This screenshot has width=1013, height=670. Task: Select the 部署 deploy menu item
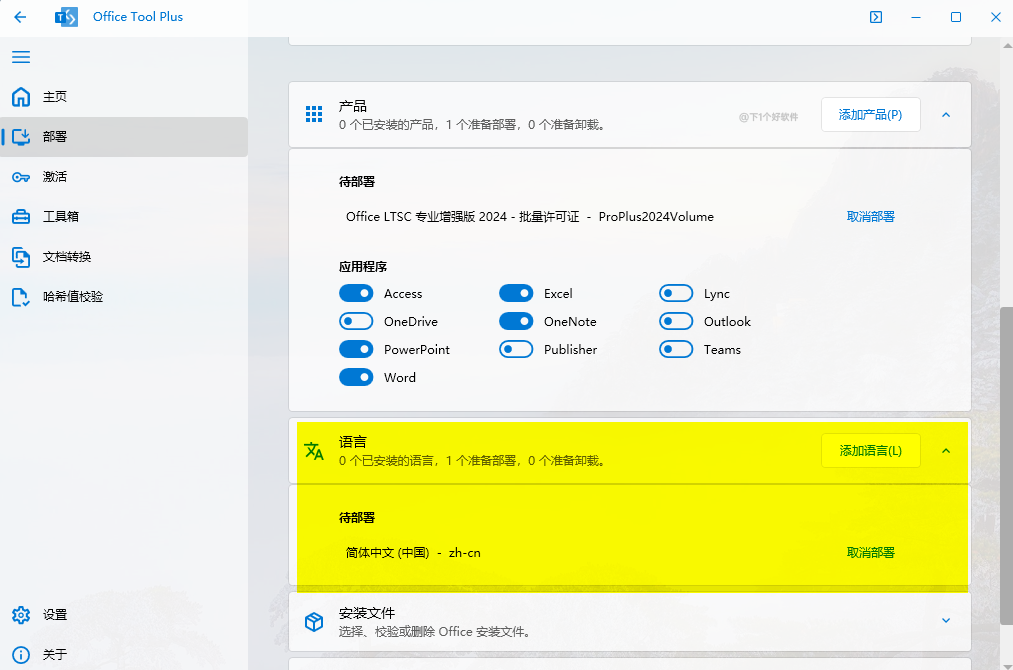click(x=54, y=137)
